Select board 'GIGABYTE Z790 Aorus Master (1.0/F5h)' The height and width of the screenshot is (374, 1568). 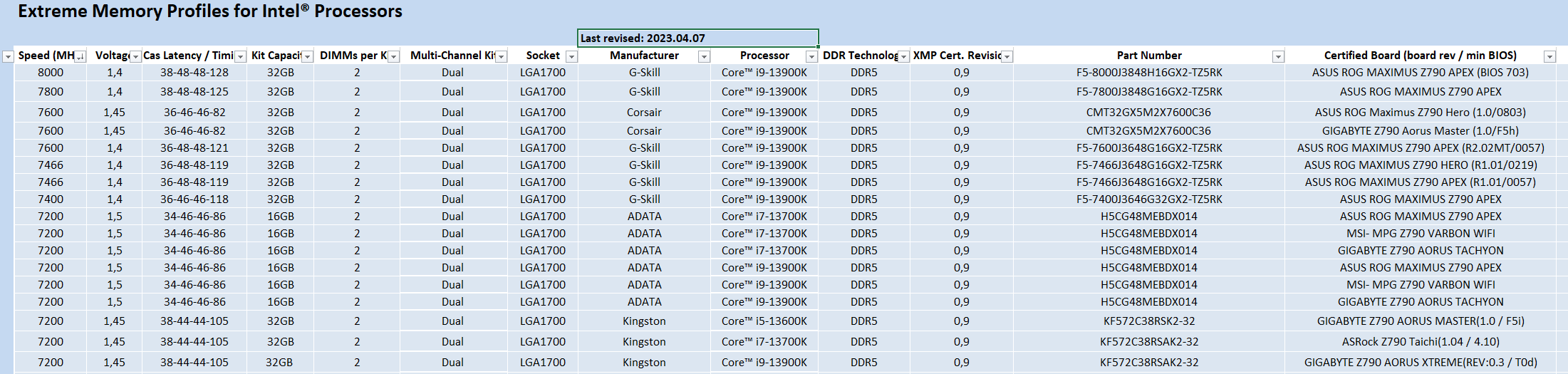pyautogui.click(x=1421, y=131)
